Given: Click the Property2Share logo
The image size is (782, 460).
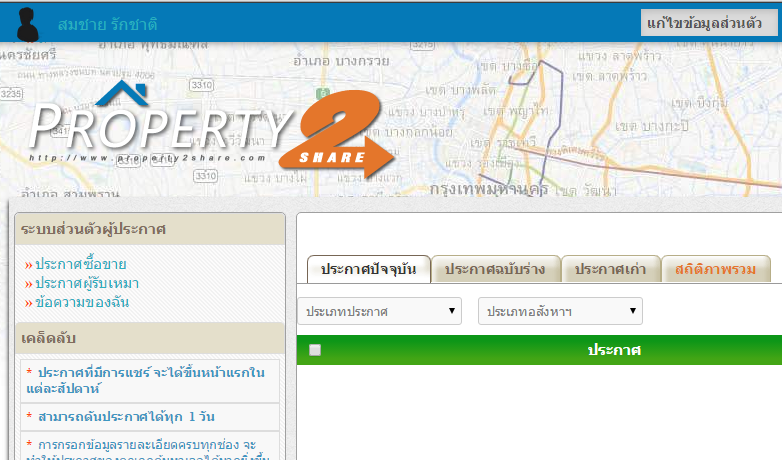Looking at the screenshot, I should pyautogui.click(x=212, y=130).
